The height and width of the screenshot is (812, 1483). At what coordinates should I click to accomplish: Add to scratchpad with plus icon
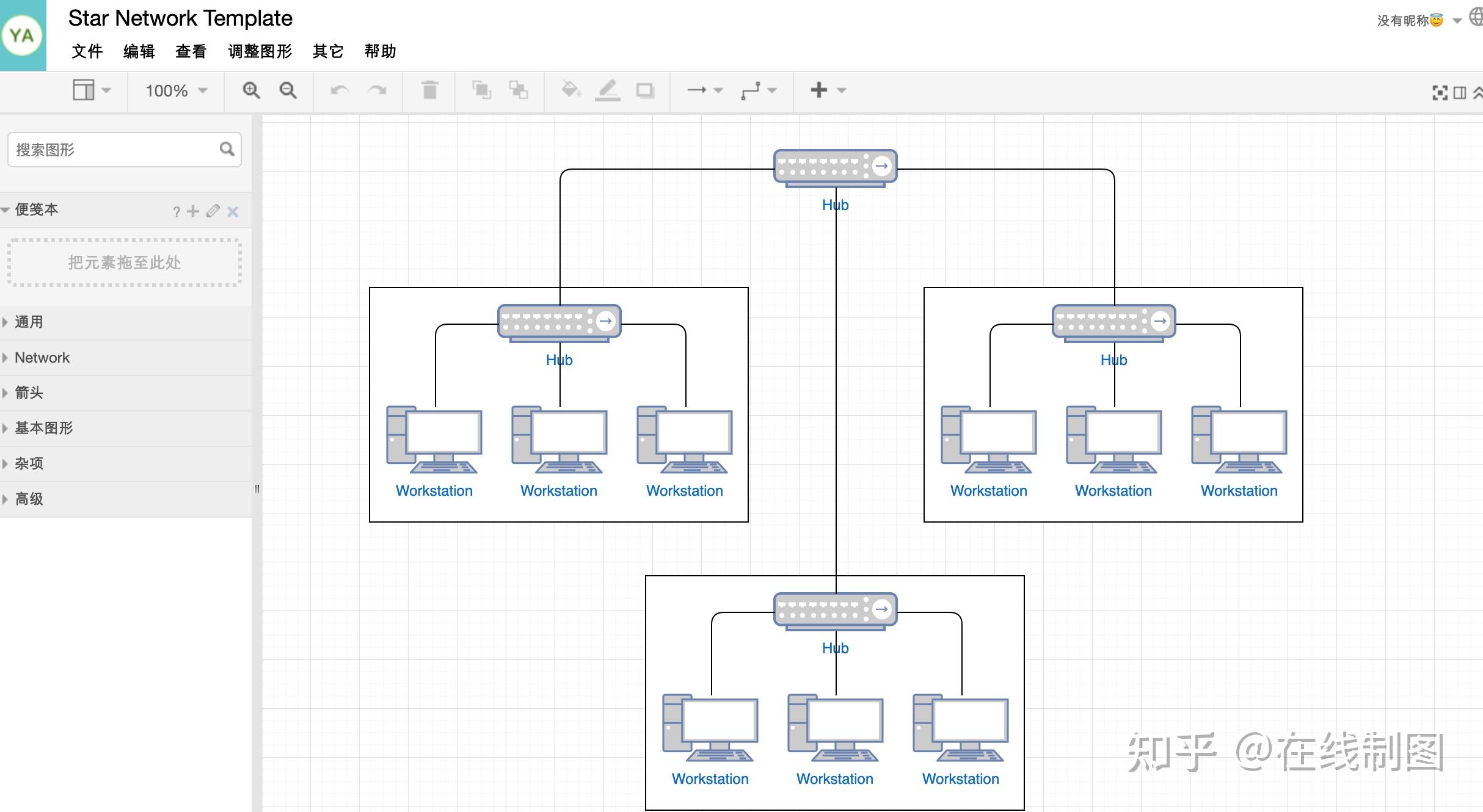coord(193,211)
